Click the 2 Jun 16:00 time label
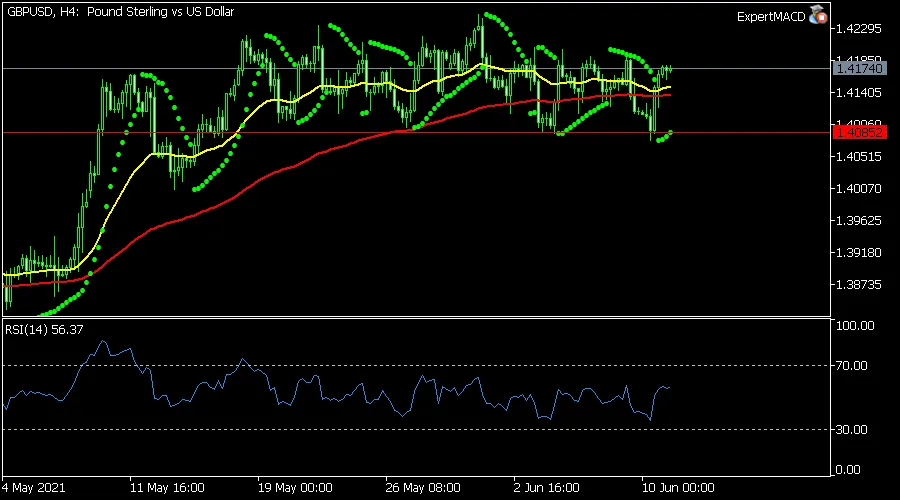This screenshot has width=900, height=500. click(x=546, y=488)
